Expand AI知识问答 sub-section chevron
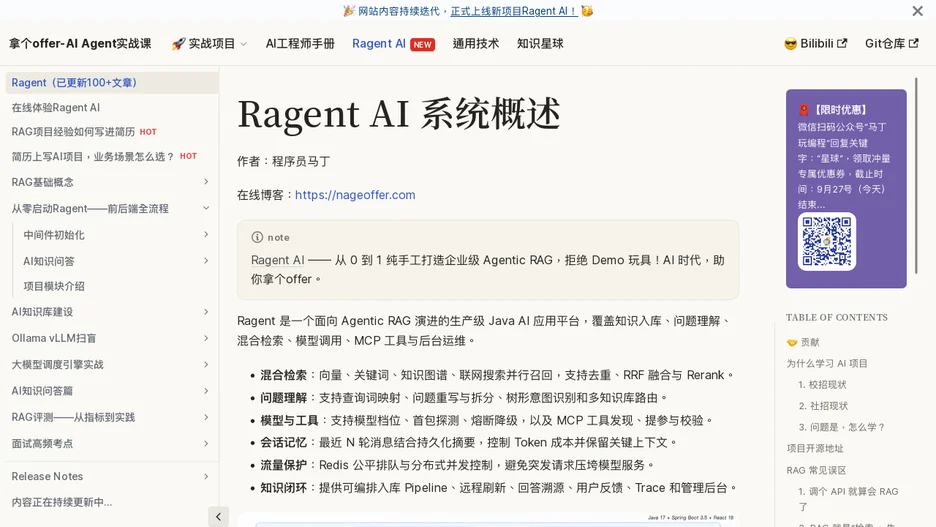 206,261
